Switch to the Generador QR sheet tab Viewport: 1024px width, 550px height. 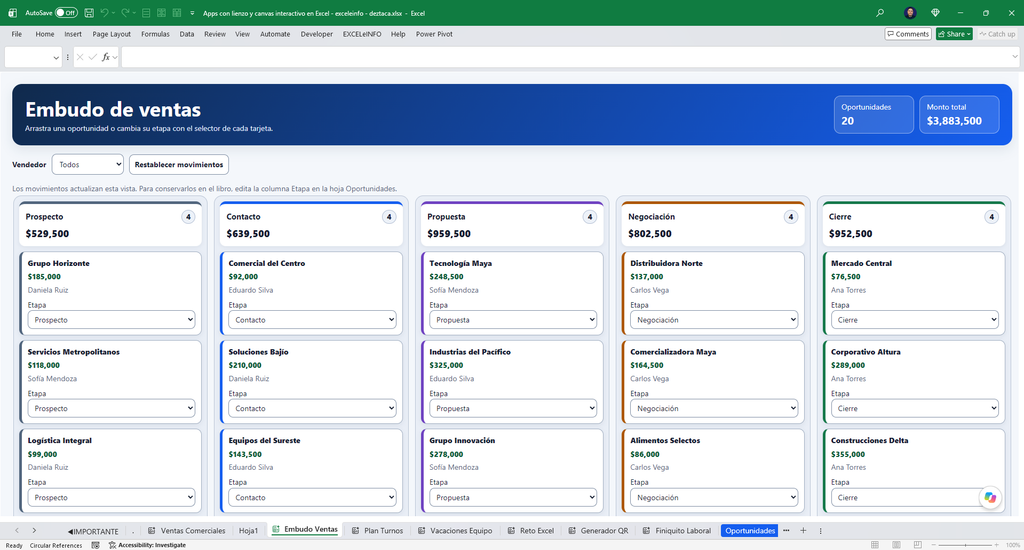(x=598, y=530)
